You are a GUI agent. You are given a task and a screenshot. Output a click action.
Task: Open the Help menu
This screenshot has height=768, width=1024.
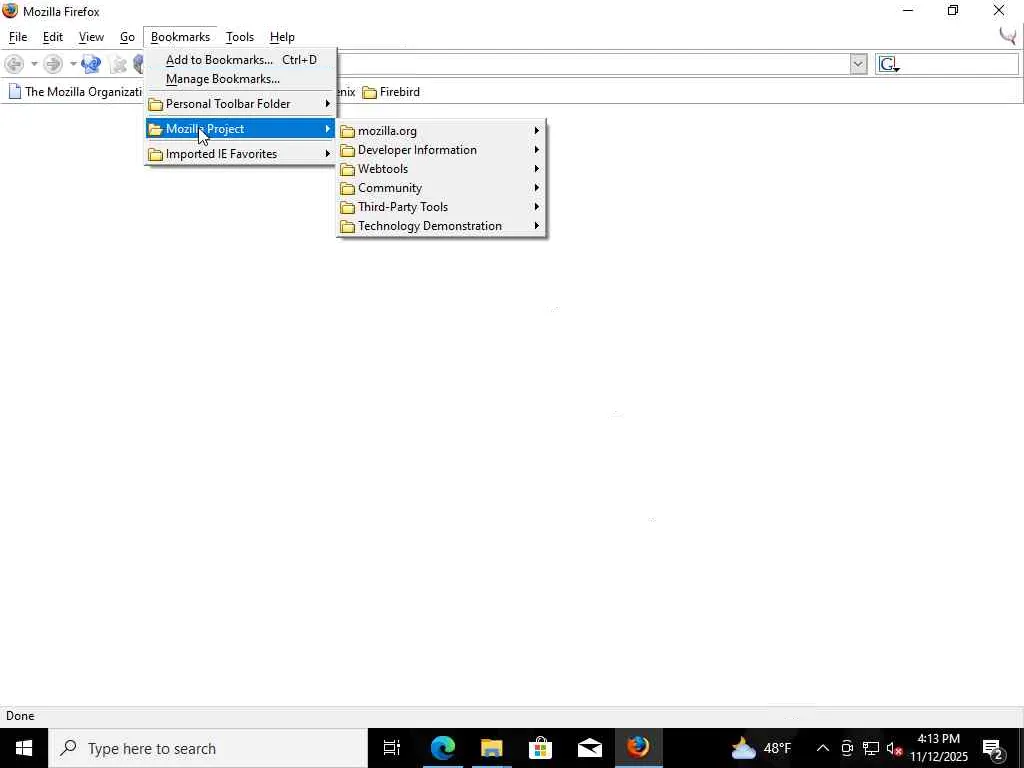tap(282, 37)
